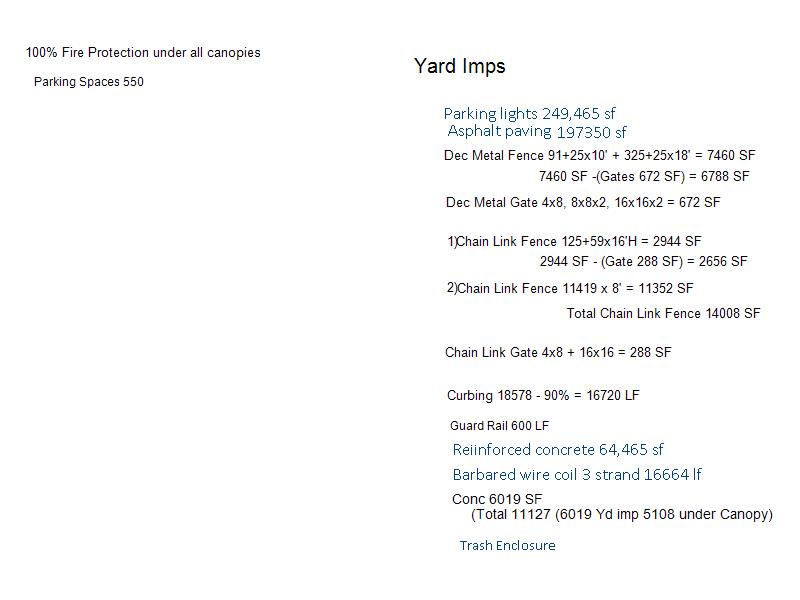
Task: Click the 7460 SF minus Gates line
Action: click(644, 177)
